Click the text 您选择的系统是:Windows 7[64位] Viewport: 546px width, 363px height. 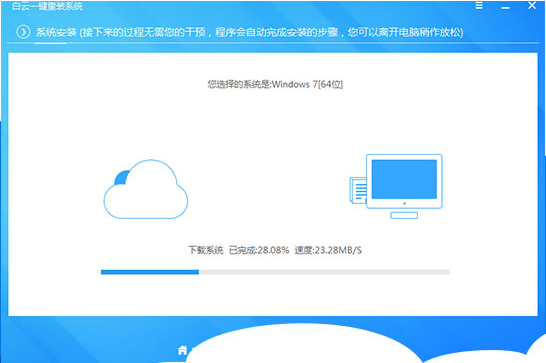click(x=275, y=84)
